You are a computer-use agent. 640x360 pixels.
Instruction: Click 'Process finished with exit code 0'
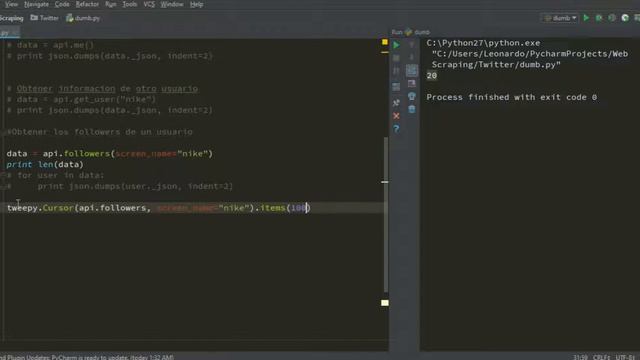point(511,97)
